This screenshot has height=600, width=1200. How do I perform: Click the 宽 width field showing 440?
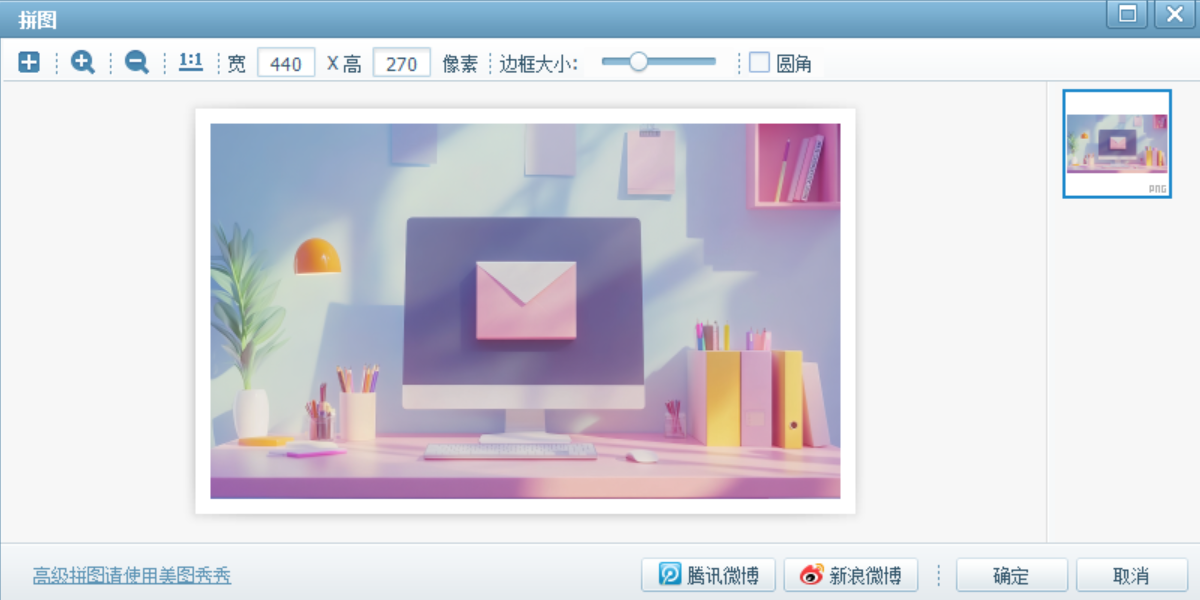tap(286, 63)
